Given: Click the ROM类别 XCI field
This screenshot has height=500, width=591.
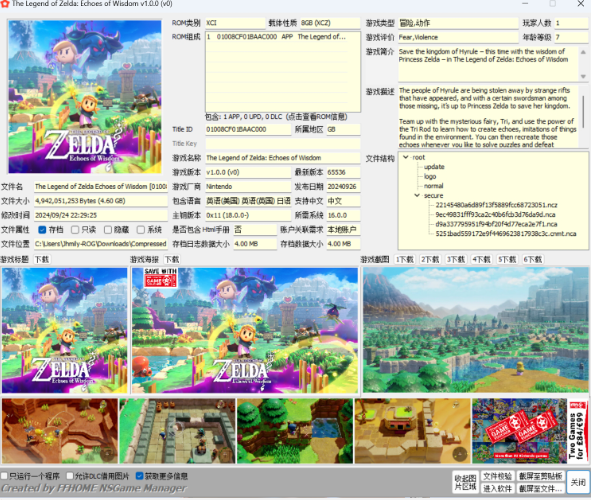Looking at the screenshot, I should point(235,23).
